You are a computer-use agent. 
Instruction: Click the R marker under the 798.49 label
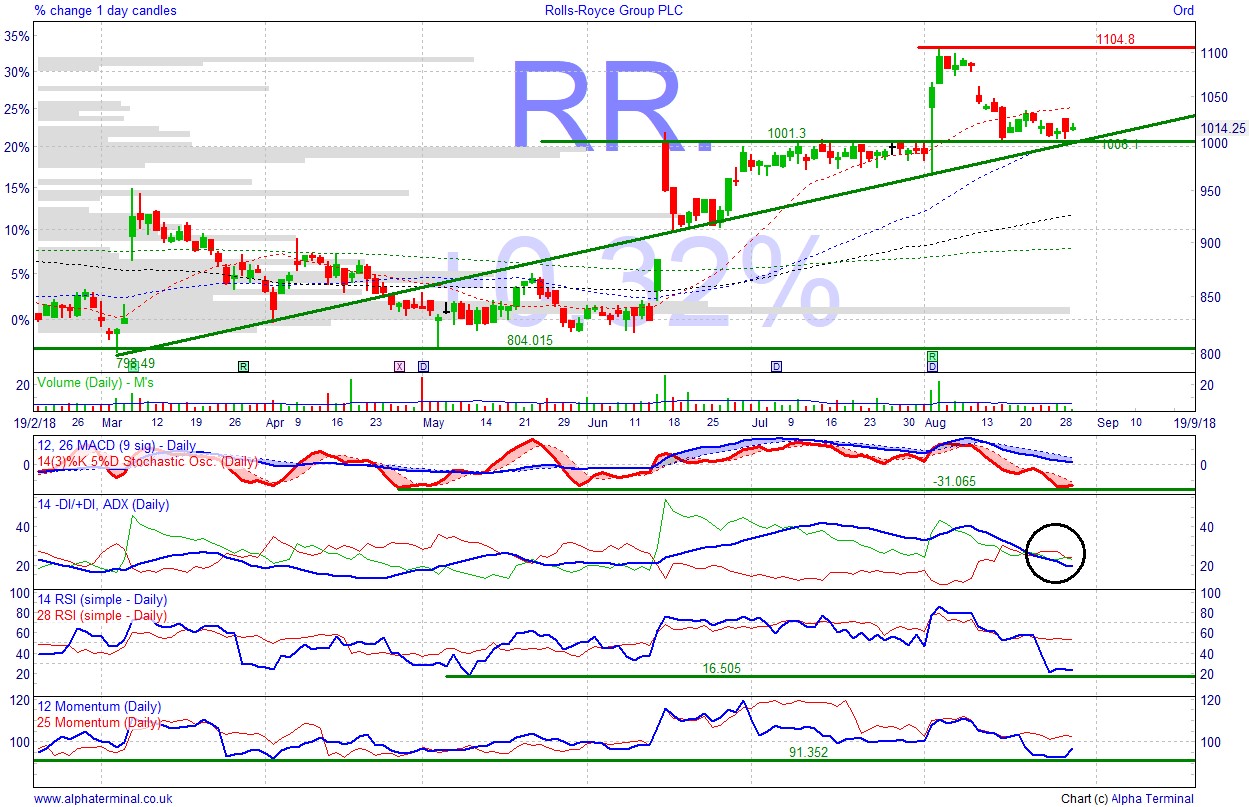[x=133, y=367]
